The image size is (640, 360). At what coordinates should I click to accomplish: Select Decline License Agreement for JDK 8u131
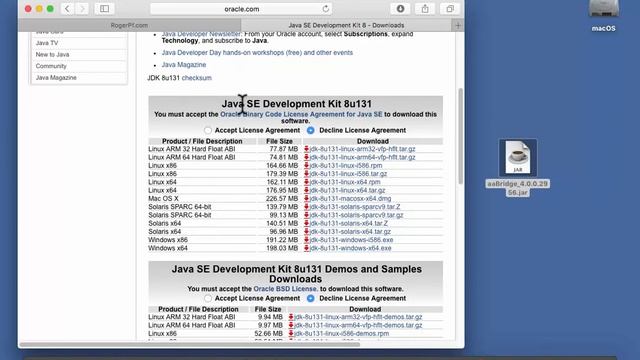pos(311,130)
